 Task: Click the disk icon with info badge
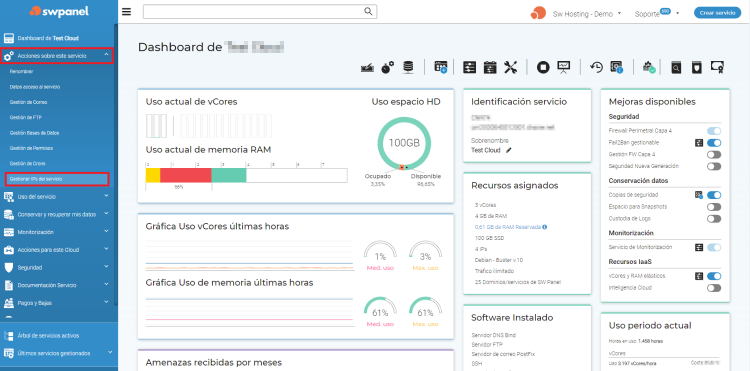(617, 67)
